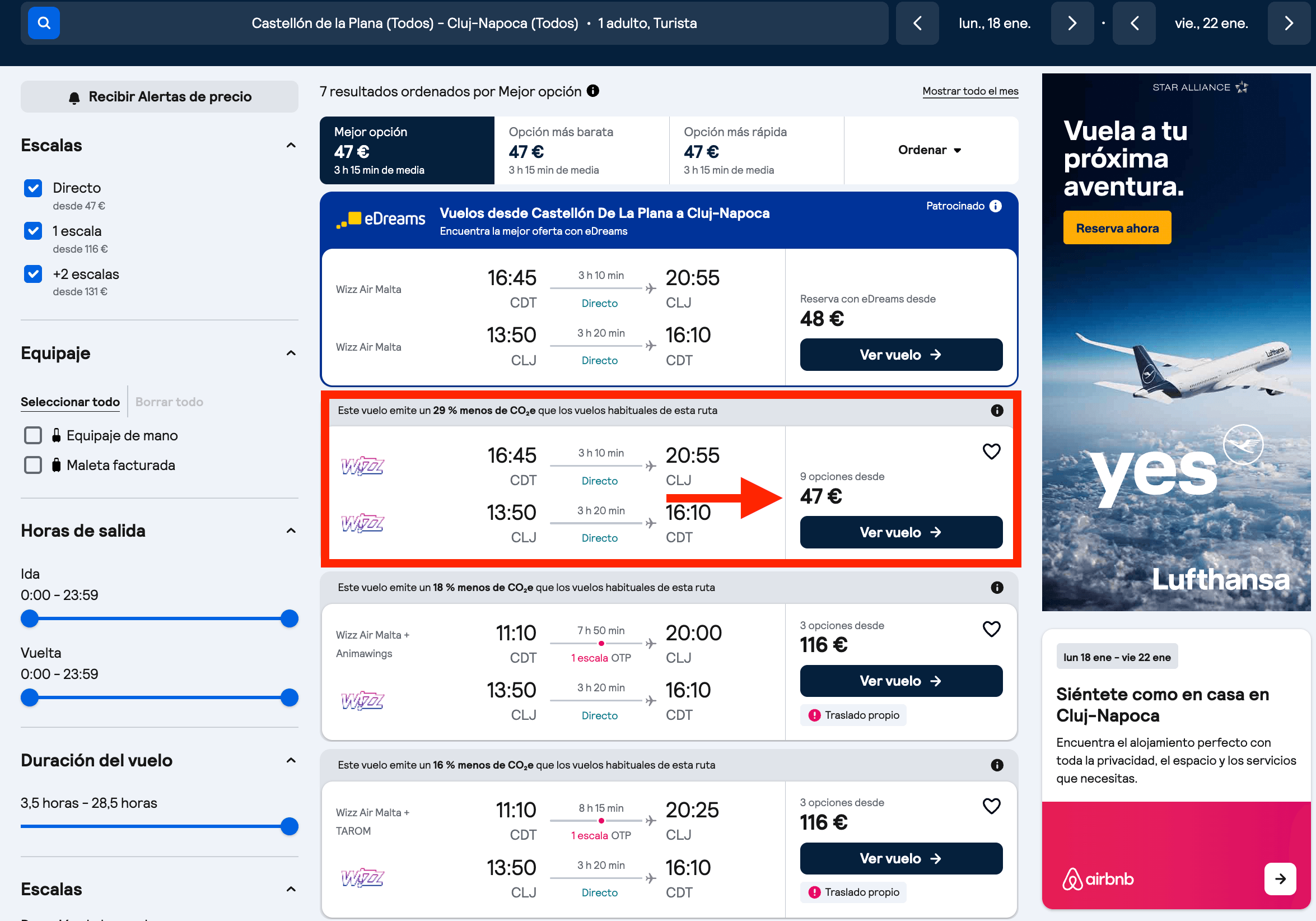
Task: Go to next day after lun., 18 ene.
Action: pos(1072,23)
